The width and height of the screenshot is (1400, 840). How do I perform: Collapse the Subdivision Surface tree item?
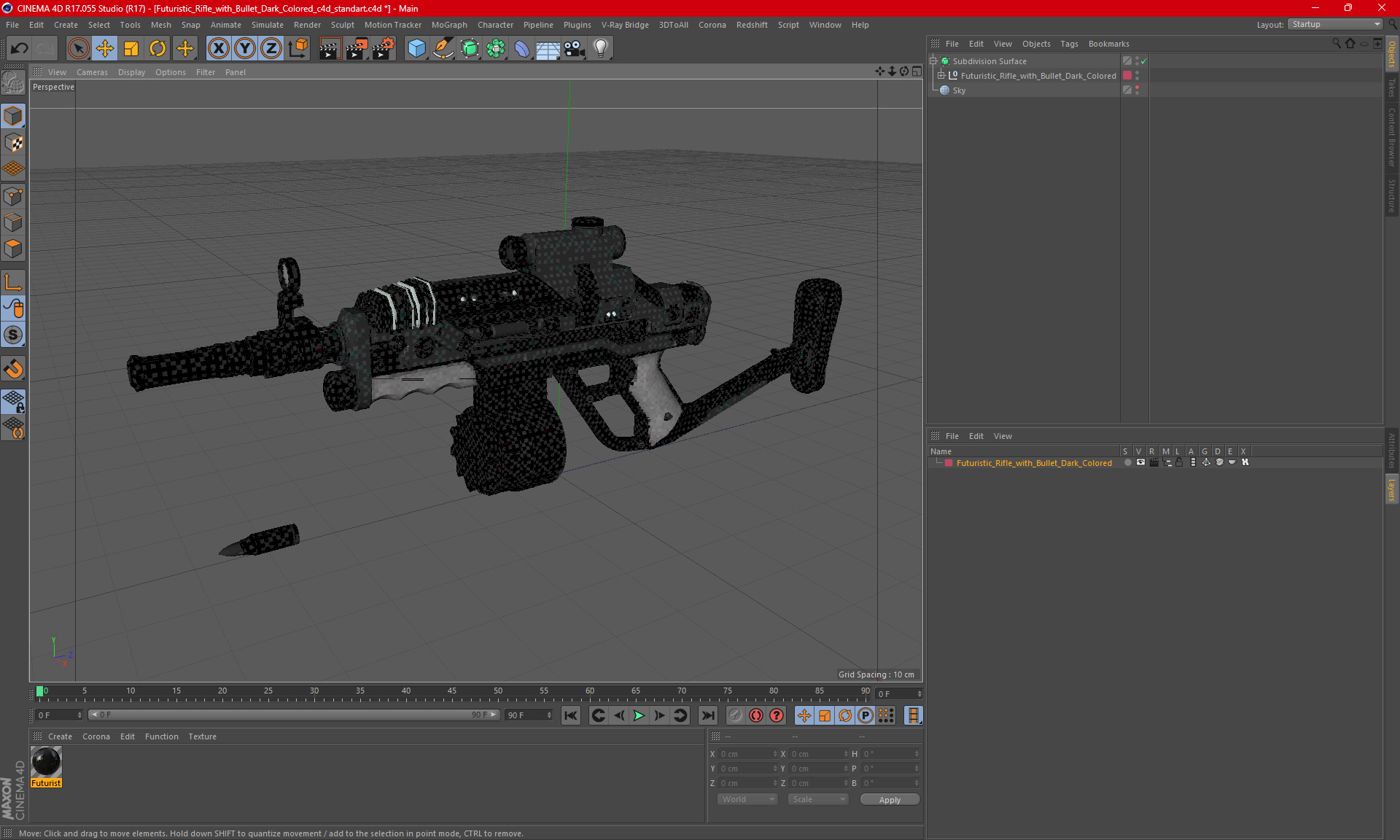tap(933, 61)
